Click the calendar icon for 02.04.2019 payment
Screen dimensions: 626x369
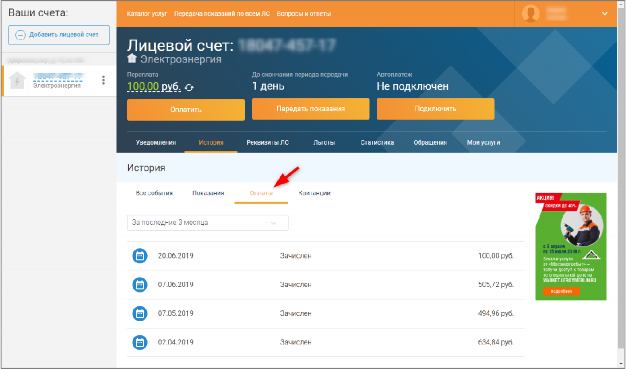click(140, 342)
